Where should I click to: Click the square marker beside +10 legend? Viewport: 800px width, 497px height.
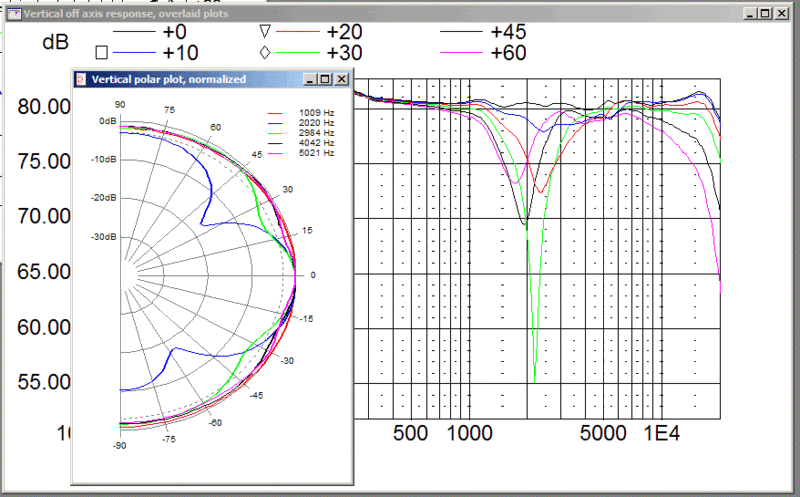[102, 53]
